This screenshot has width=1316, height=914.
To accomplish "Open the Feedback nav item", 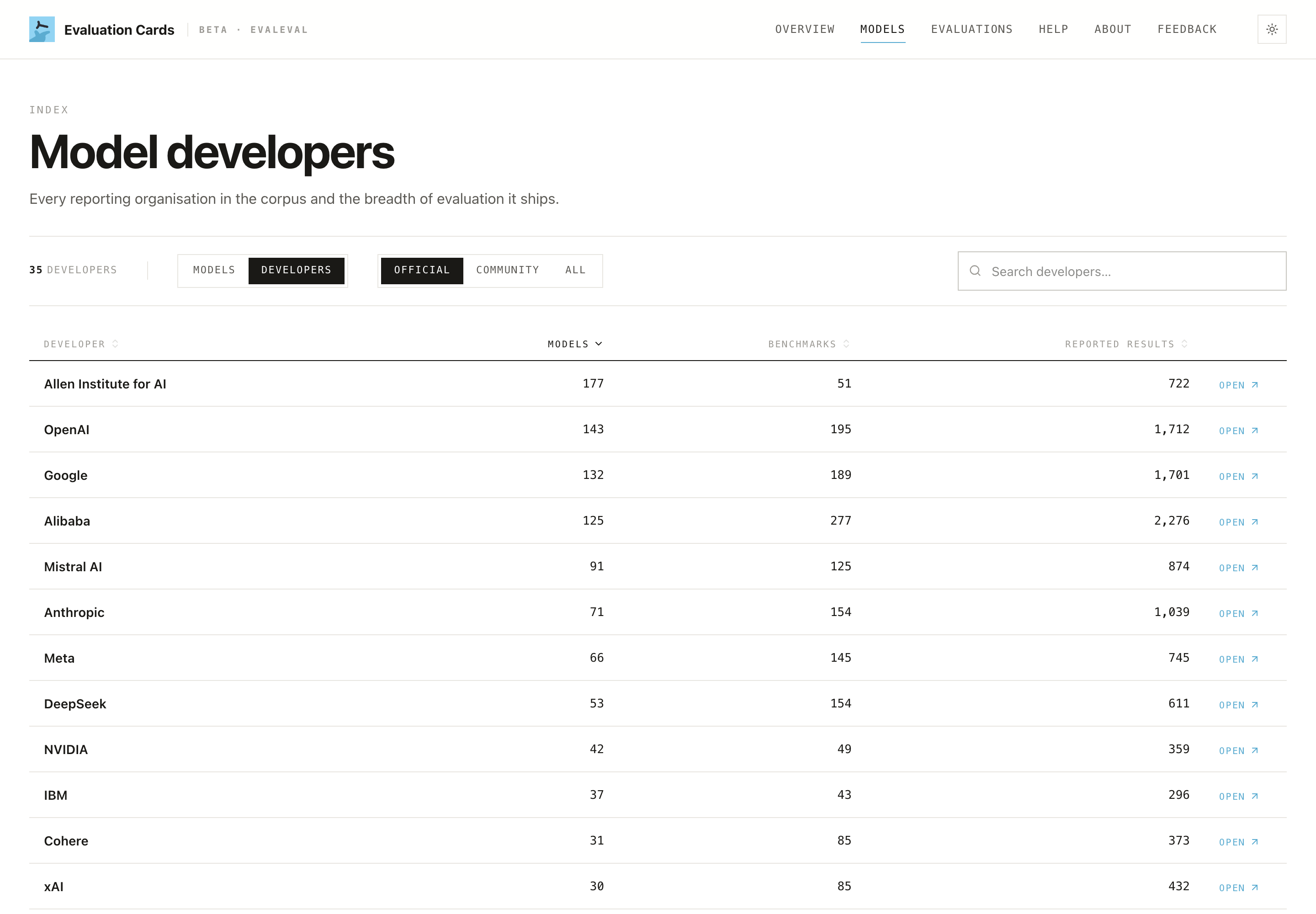I will 1187,29.
